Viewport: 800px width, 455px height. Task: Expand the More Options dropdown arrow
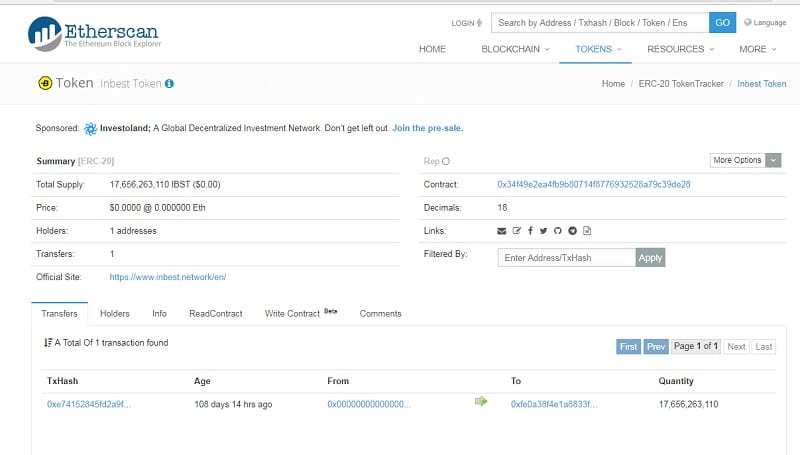coord(773,160)
